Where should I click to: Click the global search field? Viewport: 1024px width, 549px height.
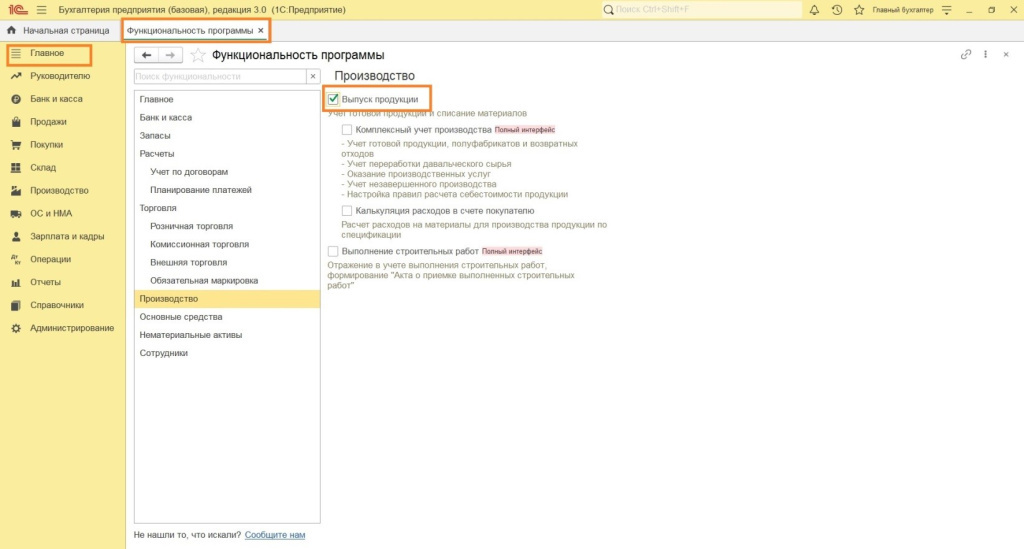coord(700,10)
